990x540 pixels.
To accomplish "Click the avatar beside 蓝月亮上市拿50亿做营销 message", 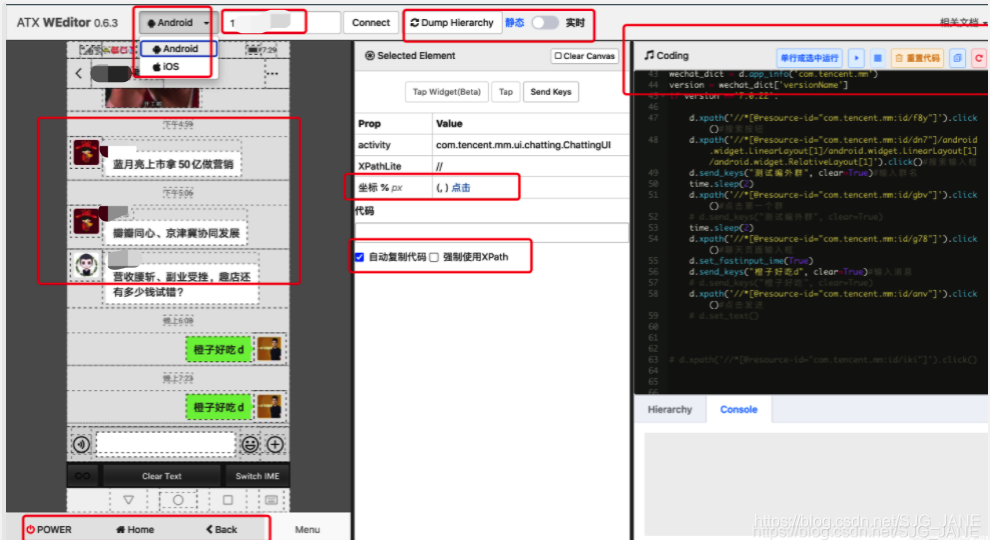I will tap(86, 152).
